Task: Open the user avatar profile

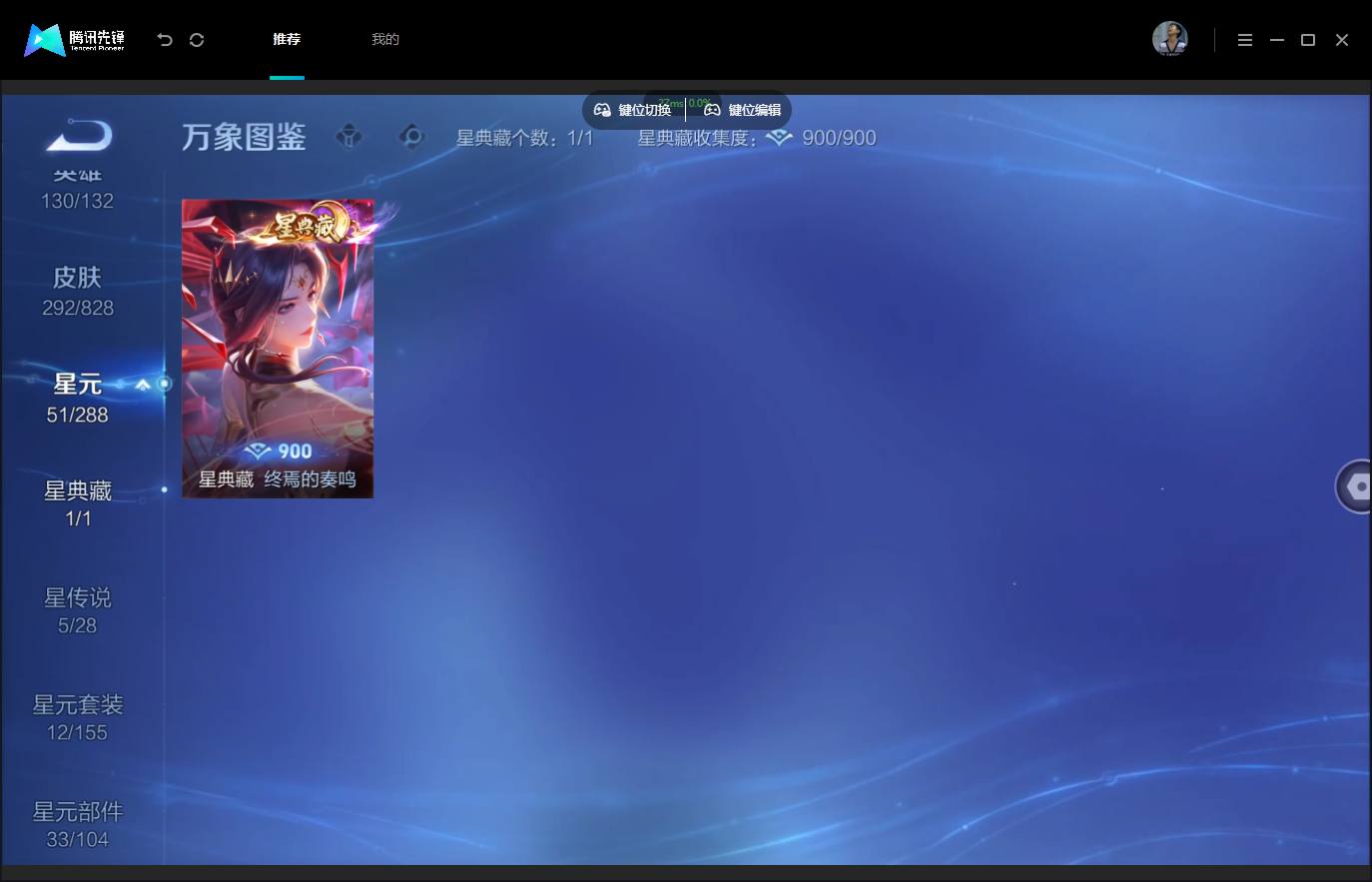Action: point(1169,39)
